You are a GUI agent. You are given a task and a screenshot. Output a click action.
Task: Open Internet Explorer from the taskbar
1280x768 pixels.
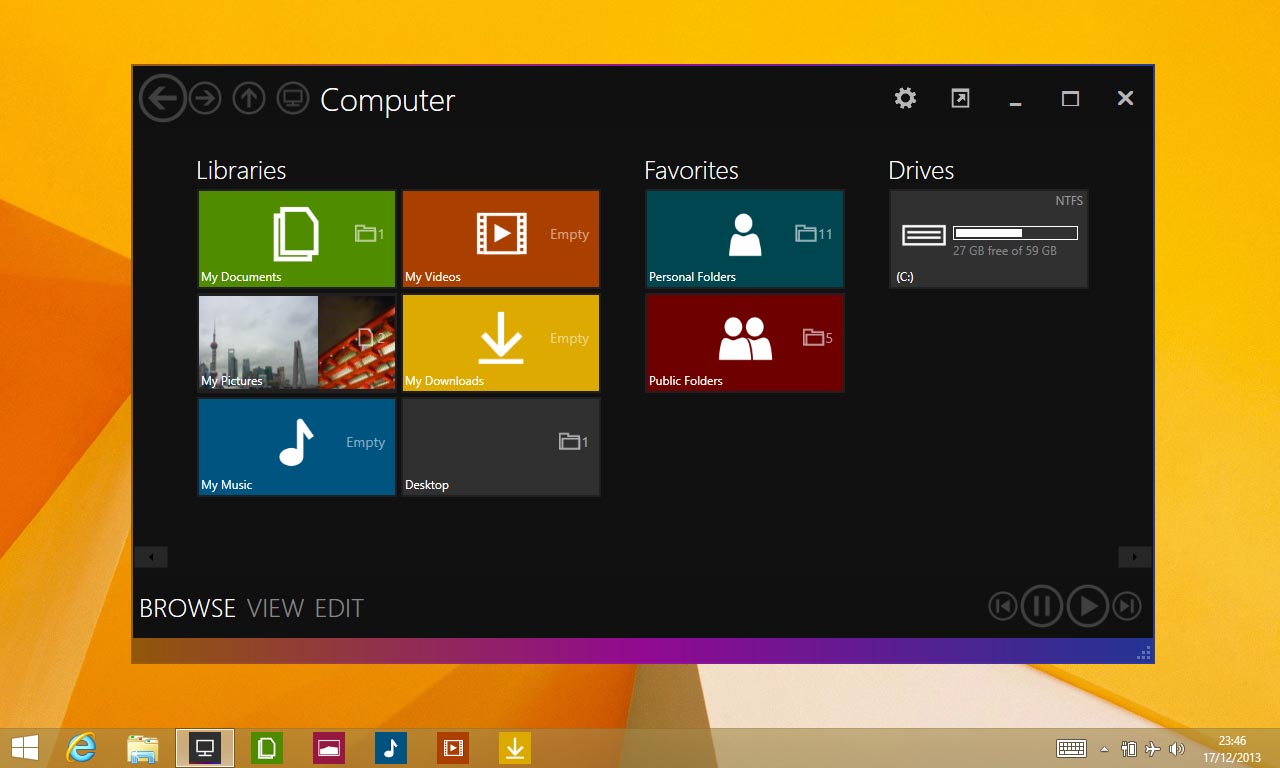81,747
